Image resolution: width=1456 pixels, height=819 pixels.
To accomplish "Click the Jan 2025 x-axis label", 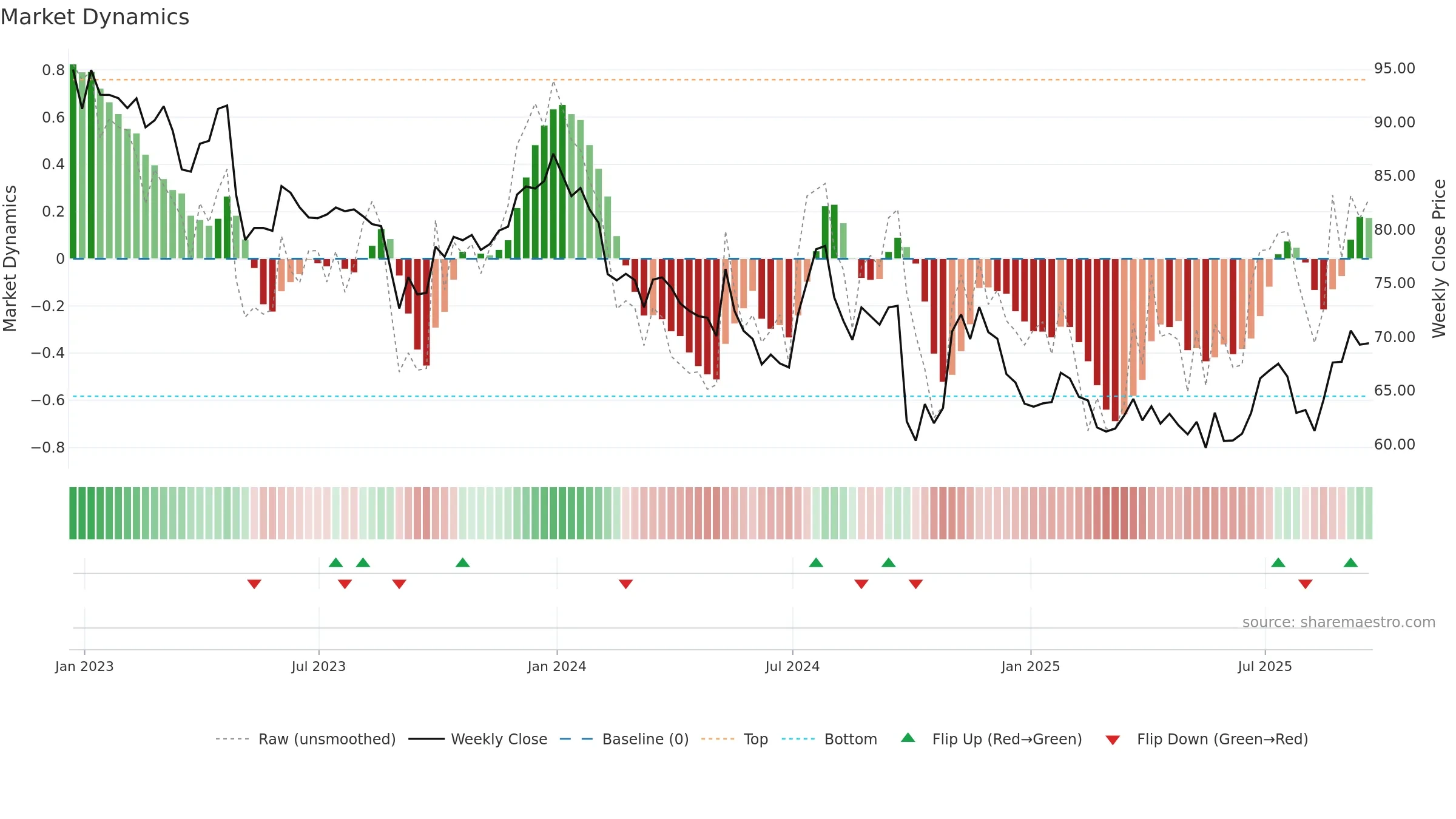I will (x=1031, y=666).
